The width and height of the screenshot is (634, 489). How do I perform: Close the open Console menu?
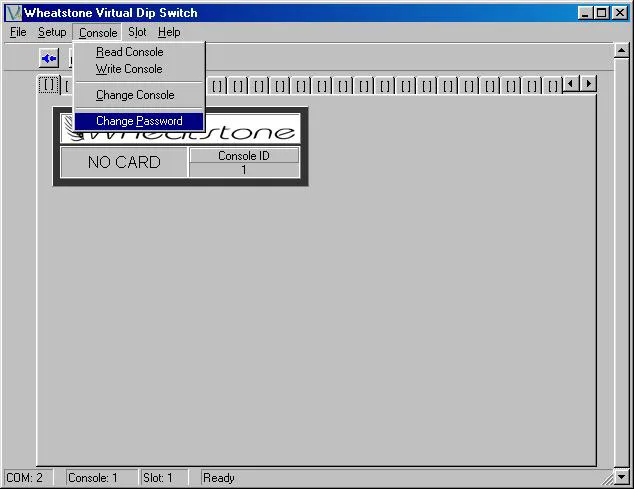[97, 33]
